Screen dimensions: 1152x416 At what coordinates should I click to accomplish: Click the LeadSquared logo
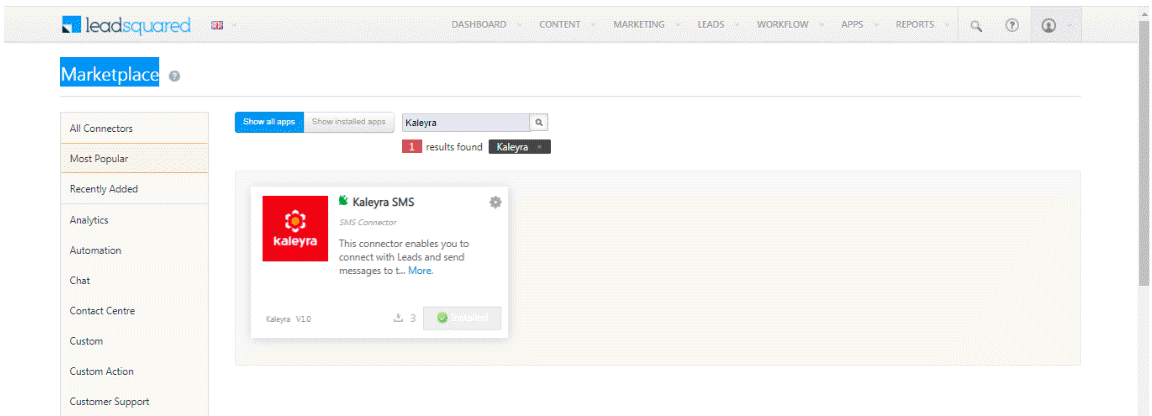pos(126,25)
